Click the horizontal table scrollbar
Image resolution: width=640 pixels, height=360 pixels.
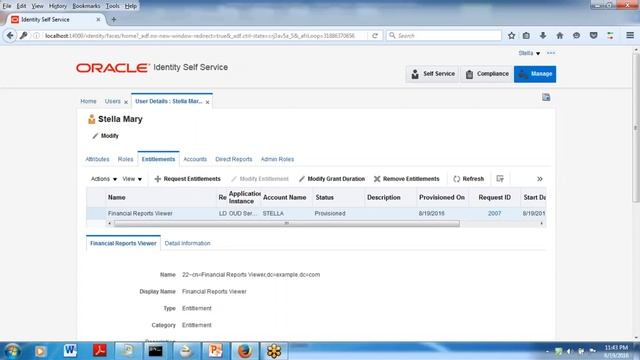click(x=286, y=224)
